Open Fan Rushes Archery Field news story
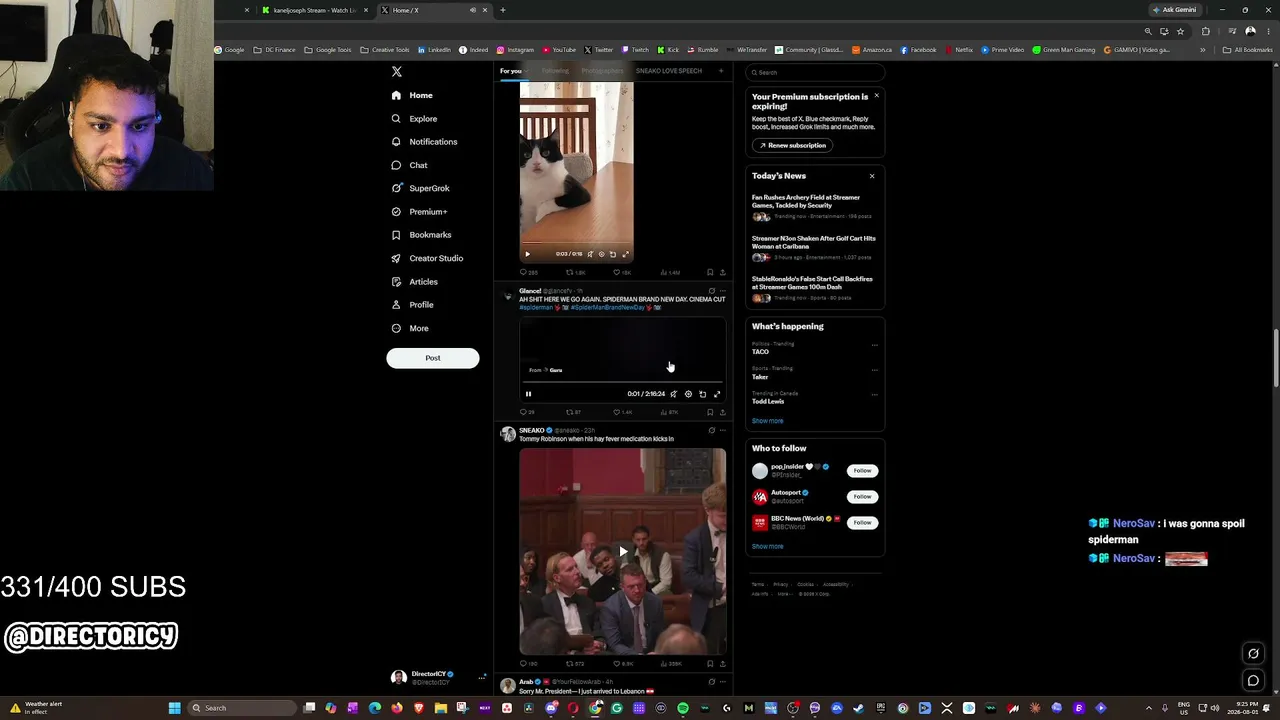 point(814,206)
